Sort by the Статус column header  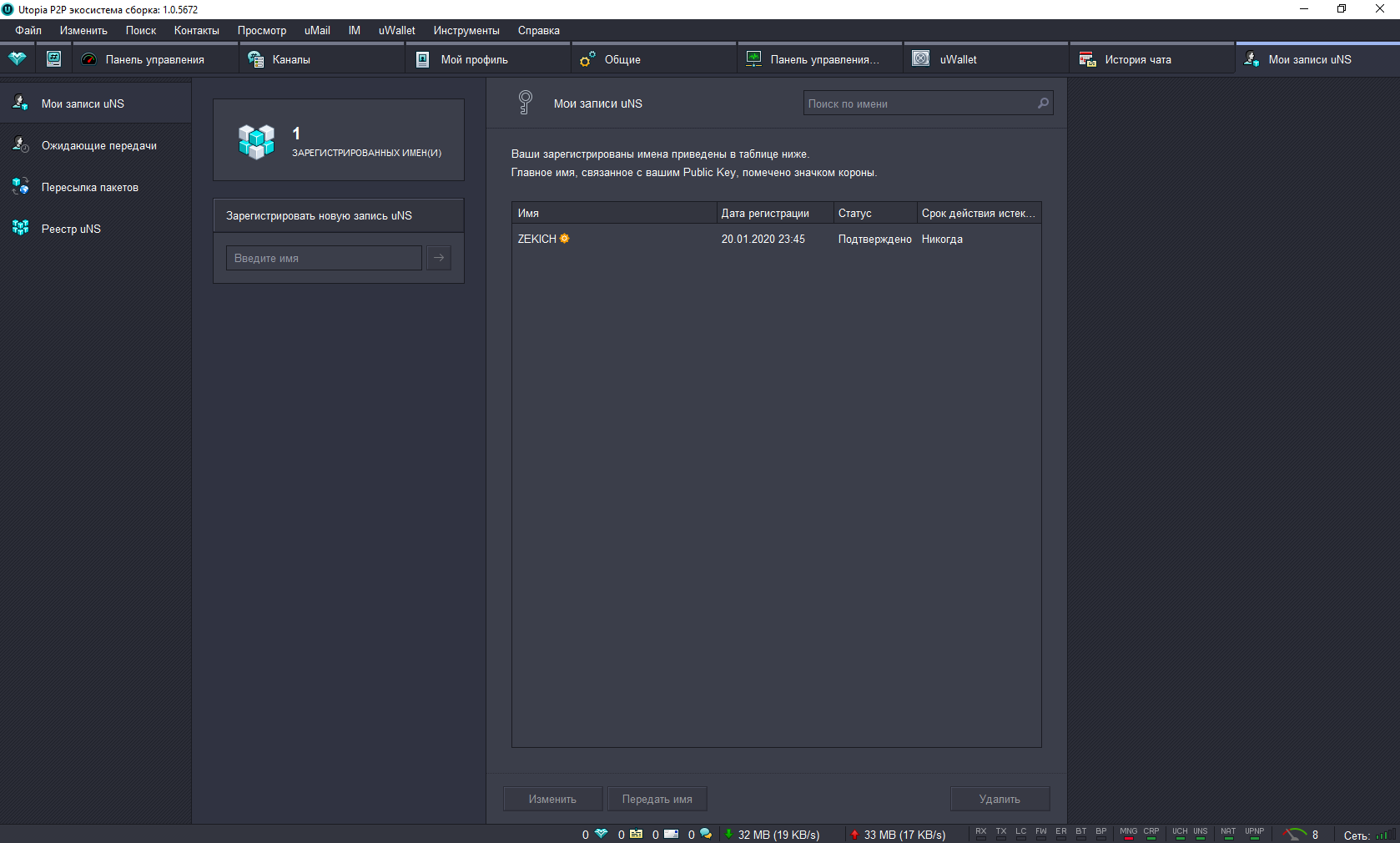tap(875, 213)
